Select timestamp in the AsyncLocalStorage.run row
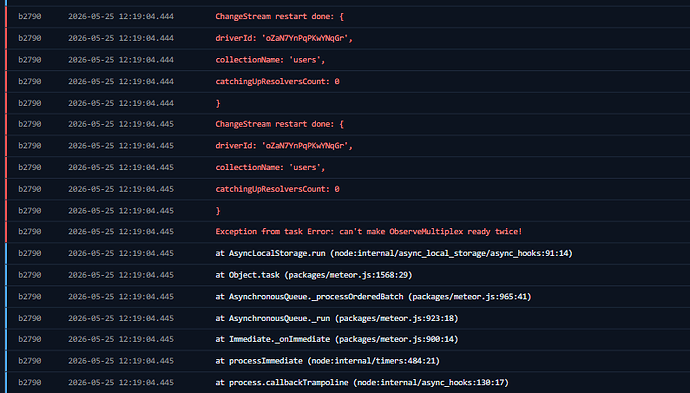This screenshot has width=690, height=393. click(121, 253)
